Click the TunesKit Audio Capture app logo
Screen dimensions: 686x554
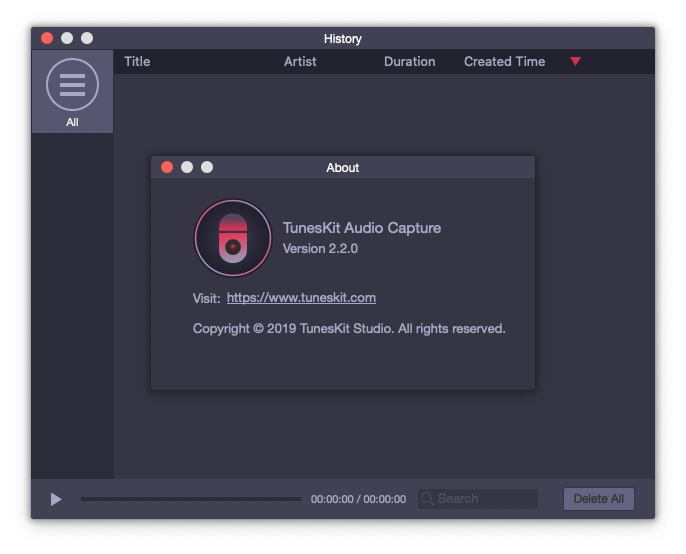click(233, 238)
